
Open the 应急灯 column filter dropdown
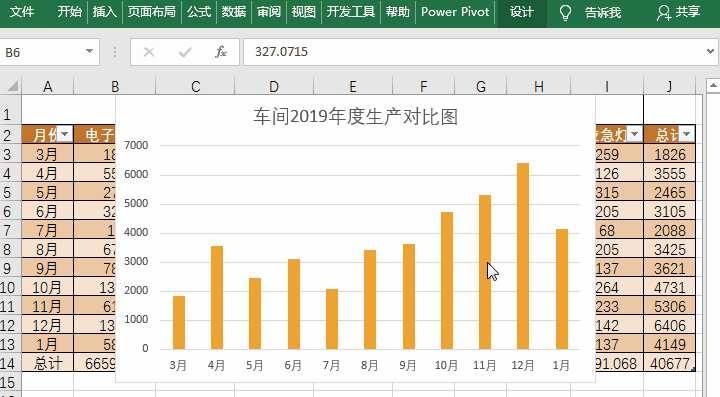tap(635, 134)
